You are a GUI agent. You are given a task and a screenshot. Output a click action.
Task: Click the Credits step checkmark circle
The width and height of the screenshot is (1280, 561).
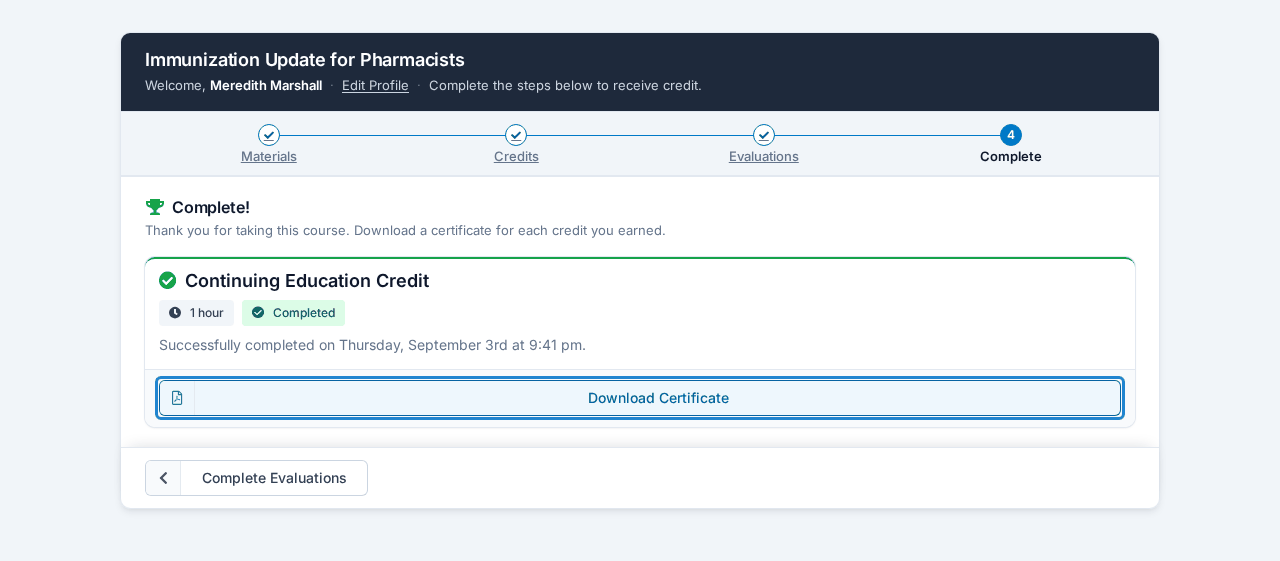click(516, 135)
